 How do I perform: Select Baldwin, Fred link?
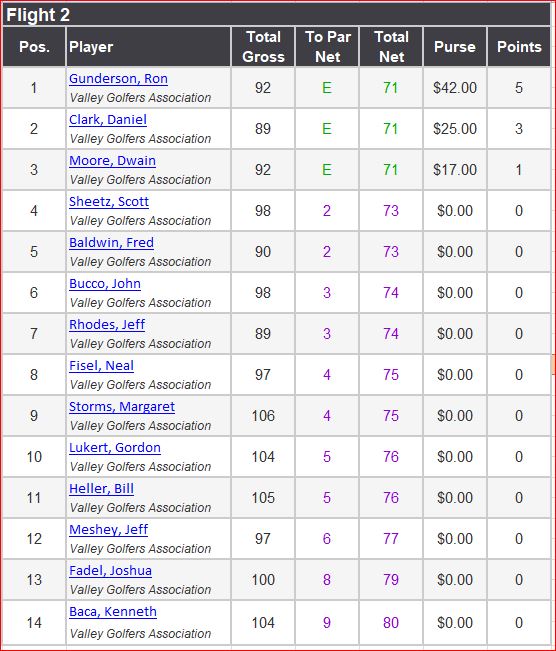coord(111,242)
